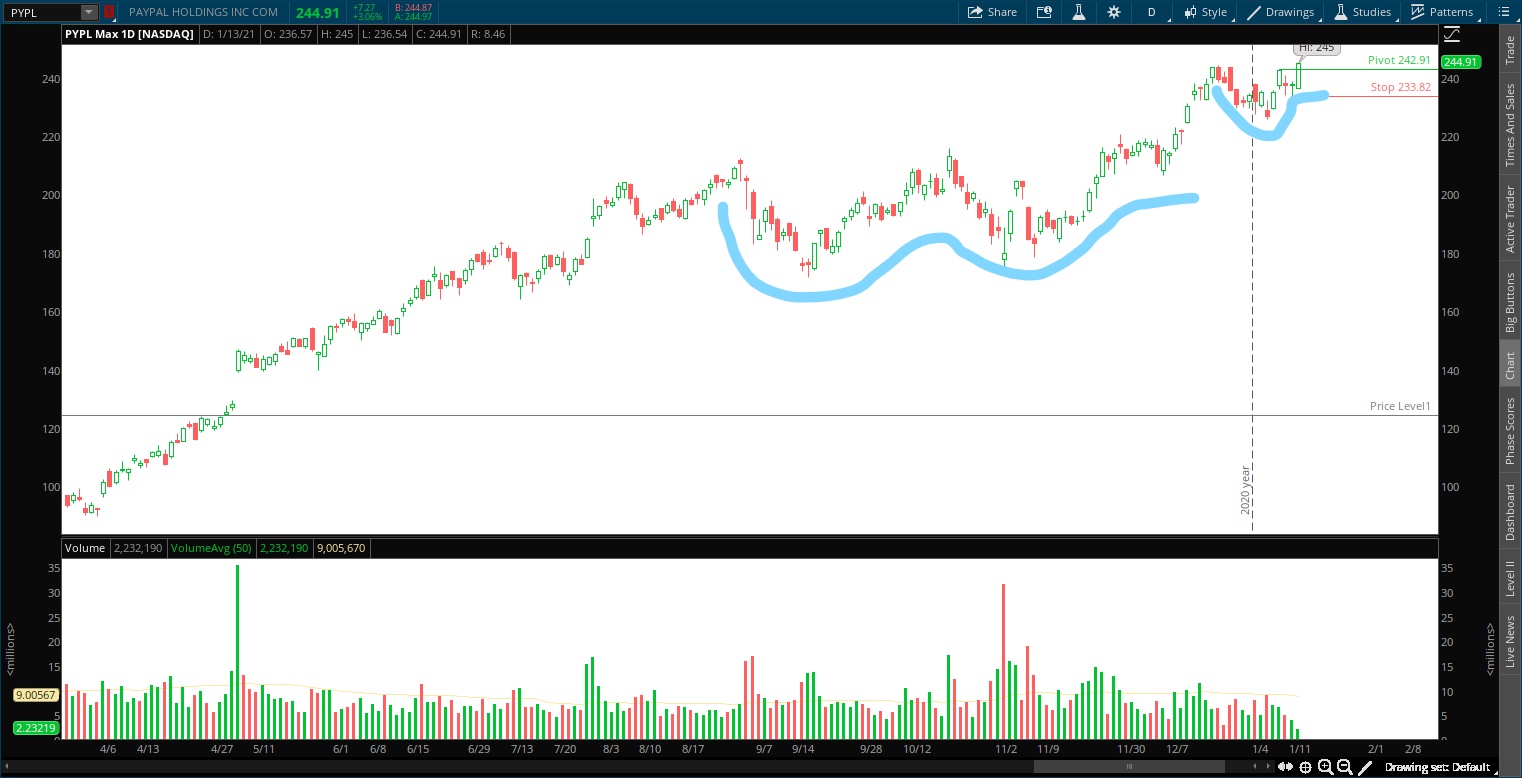Image resolution: width=1522 pixels, height=778 pixels.
Task: Click the expand time axis icon
Action: tap(1286, 767)
